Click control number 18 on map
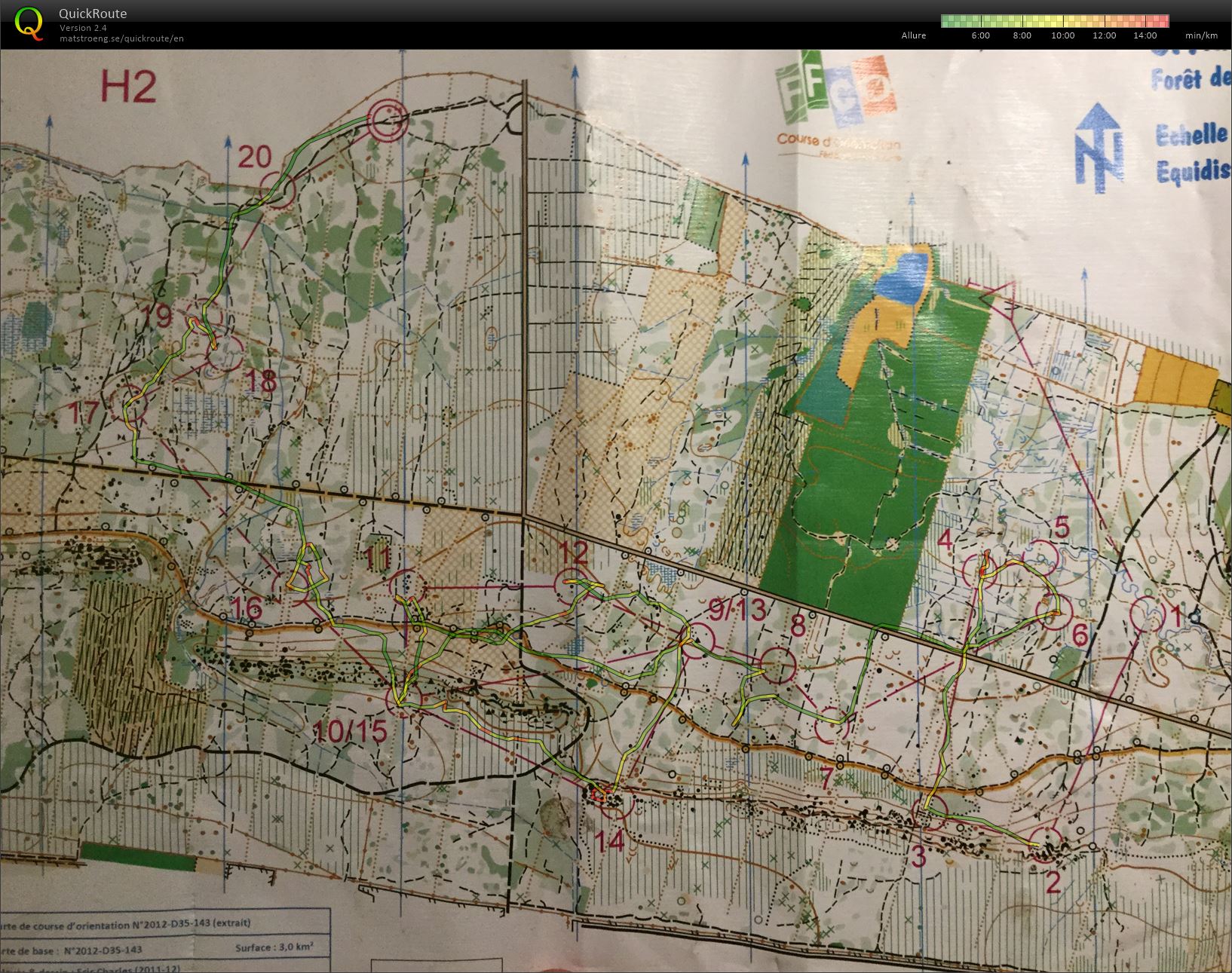This screenshot has width=1232, height=973. click(x=262, y=381)
